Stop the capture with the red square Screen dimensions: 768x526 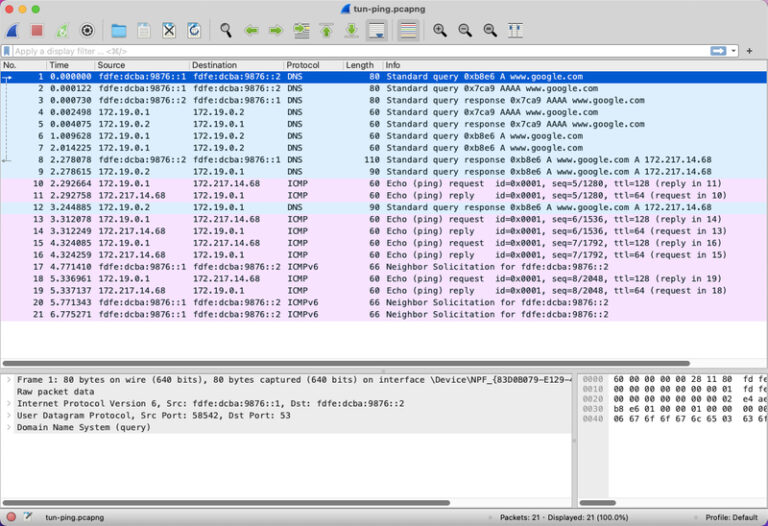(x=37, y=31)
